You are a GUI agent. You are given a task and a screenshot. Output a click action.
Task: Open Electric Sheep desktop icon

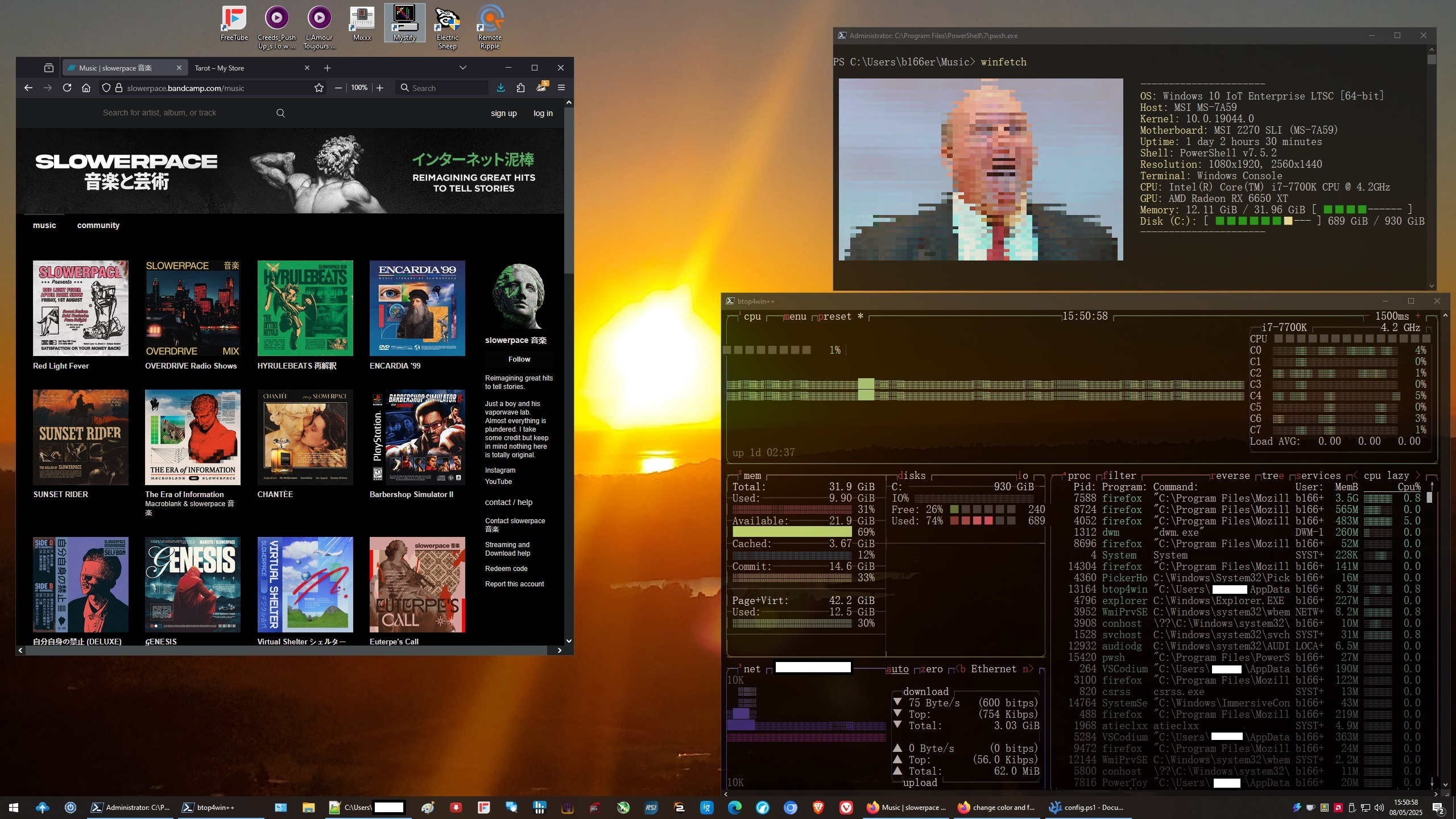click(x=447, y=27)
